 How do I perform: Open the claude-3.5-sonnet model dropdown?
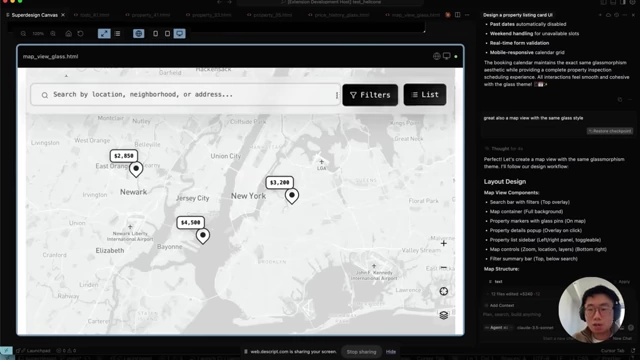click(535, 327)
